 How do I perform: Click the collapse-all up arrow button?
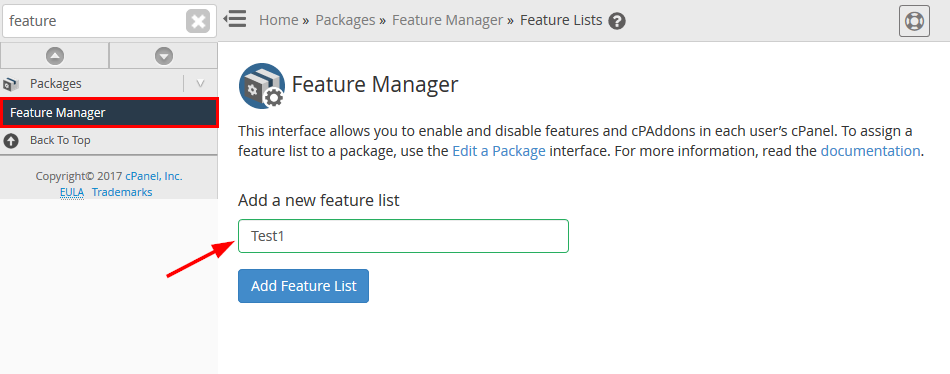(x=55, y=56)
